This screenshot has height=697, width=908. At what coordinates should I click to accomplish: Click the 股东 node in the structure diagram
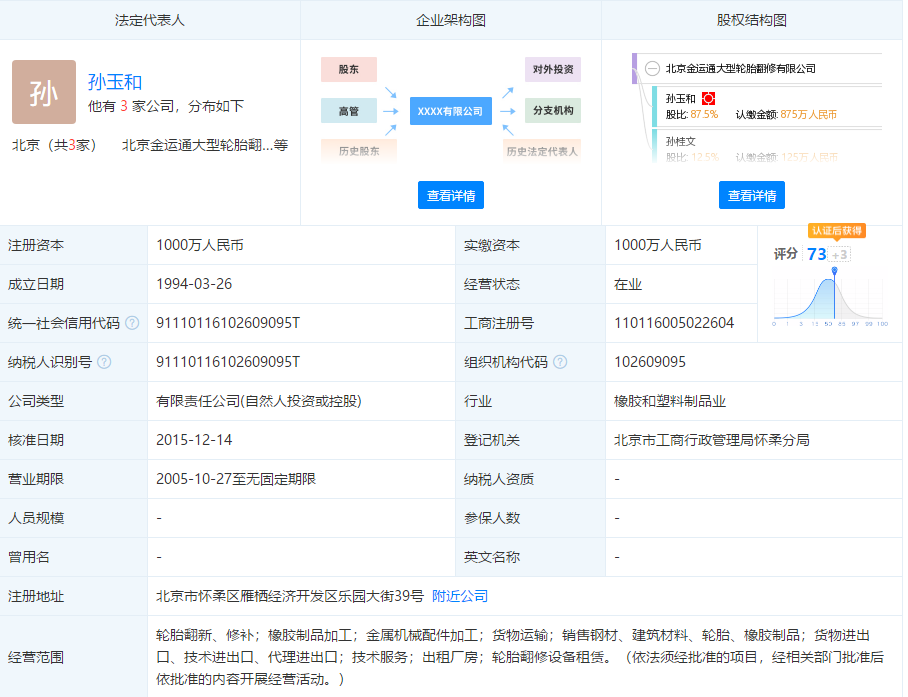click(349, 69)
